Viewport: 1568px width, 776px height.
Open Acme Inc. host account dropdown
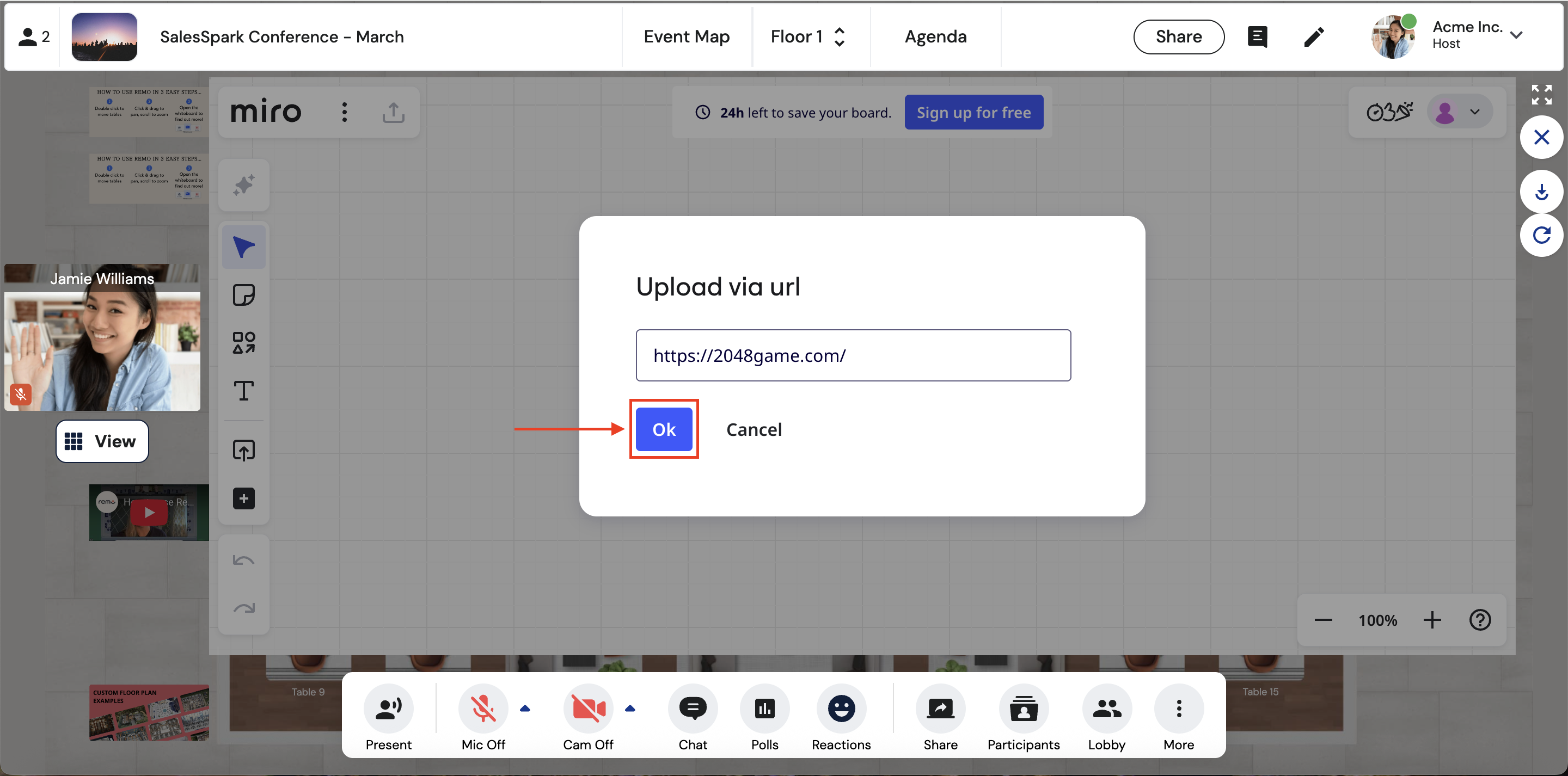[1516, 35]
